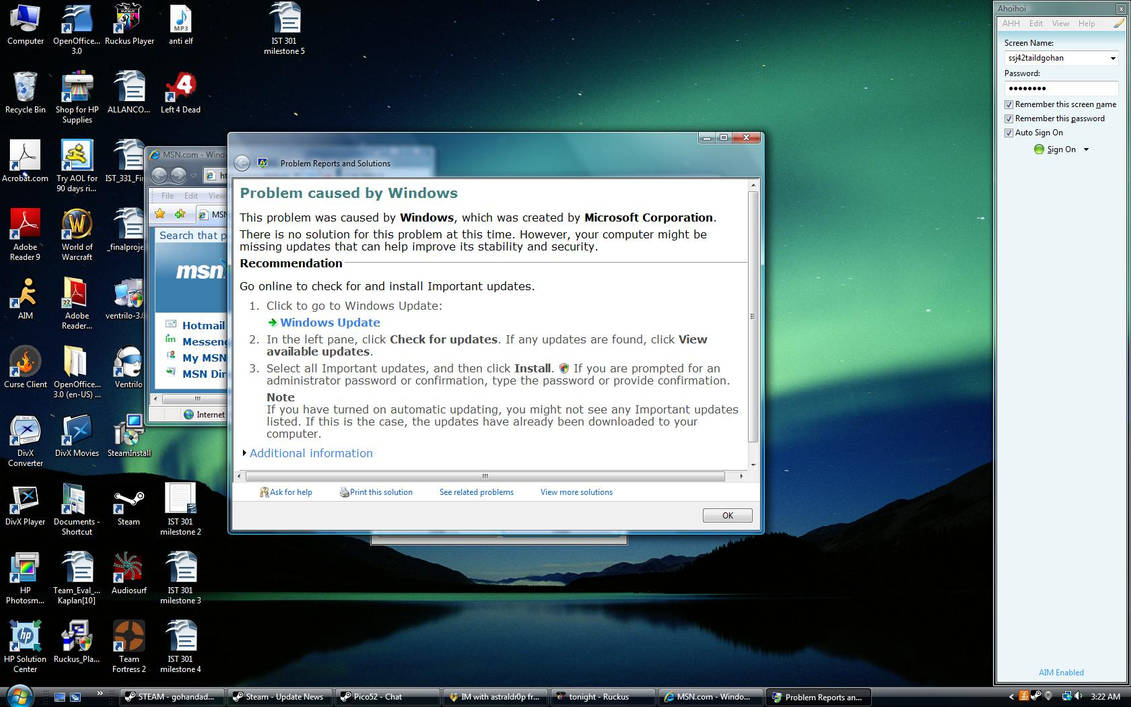Open the AHH menu in AIM window
Image resolution: width=1131 pixels, height=707 pixels.
click(1011, 24)
